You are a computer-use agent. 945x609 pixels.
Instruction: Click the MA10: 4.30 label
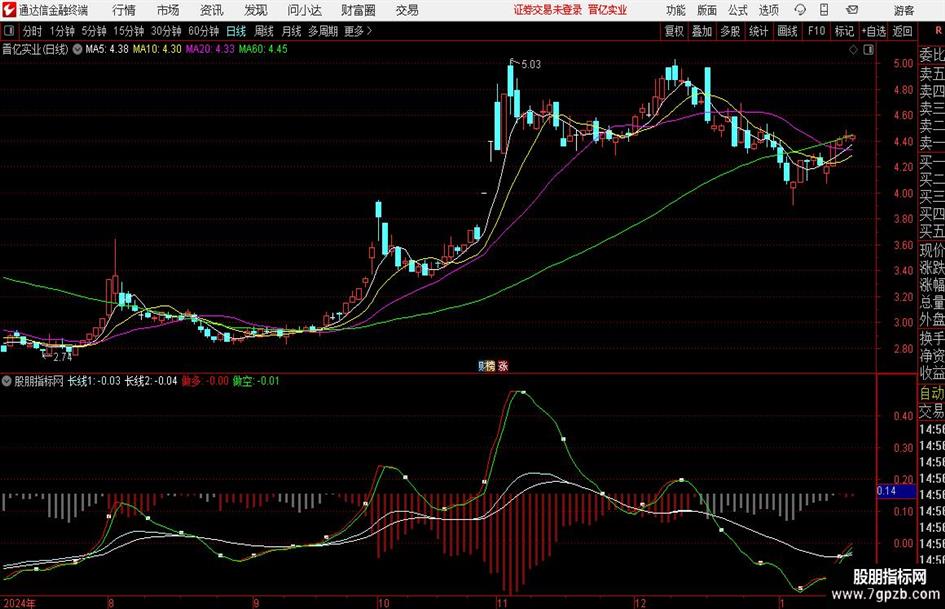[x=157, y=49]
